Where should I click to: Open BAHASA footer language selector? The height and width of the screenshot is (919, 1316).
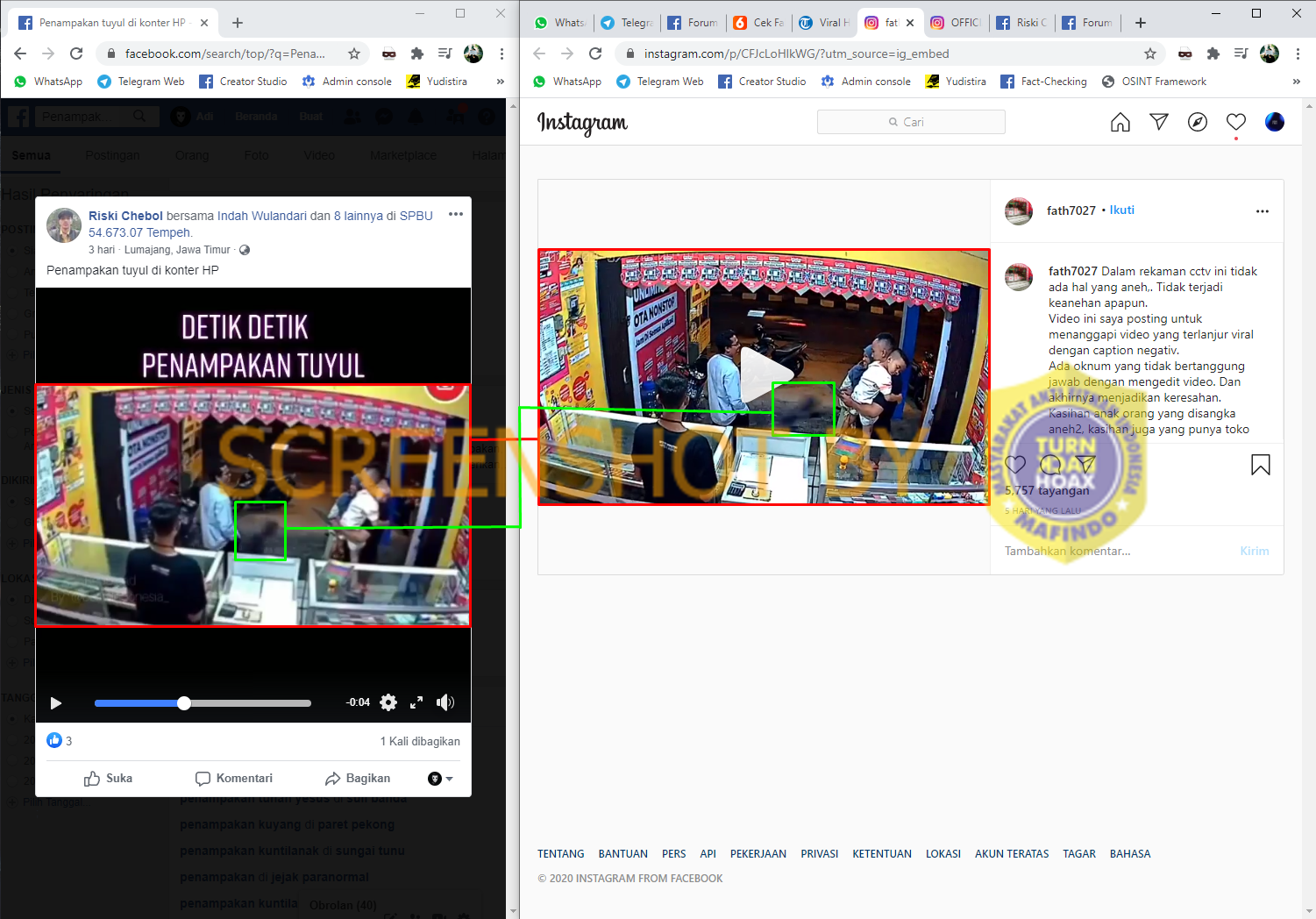[1130, 854]
